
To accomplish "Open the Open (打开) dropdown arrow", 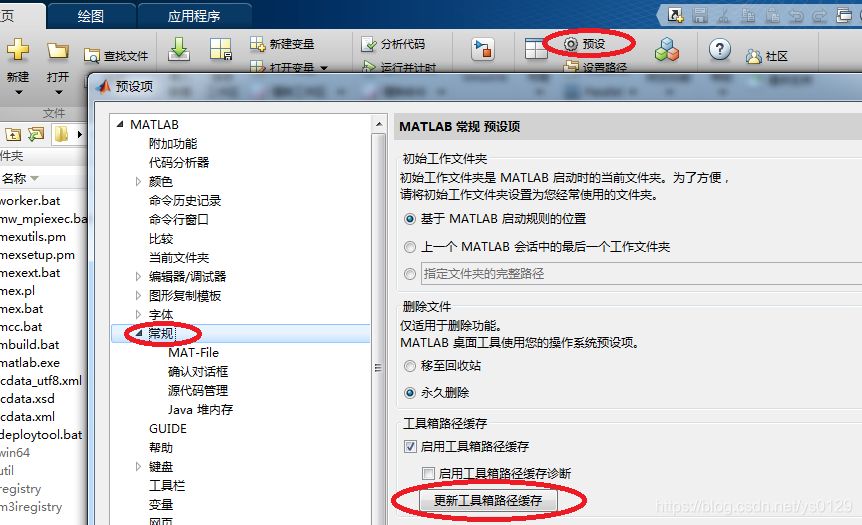I will [58, 92].
